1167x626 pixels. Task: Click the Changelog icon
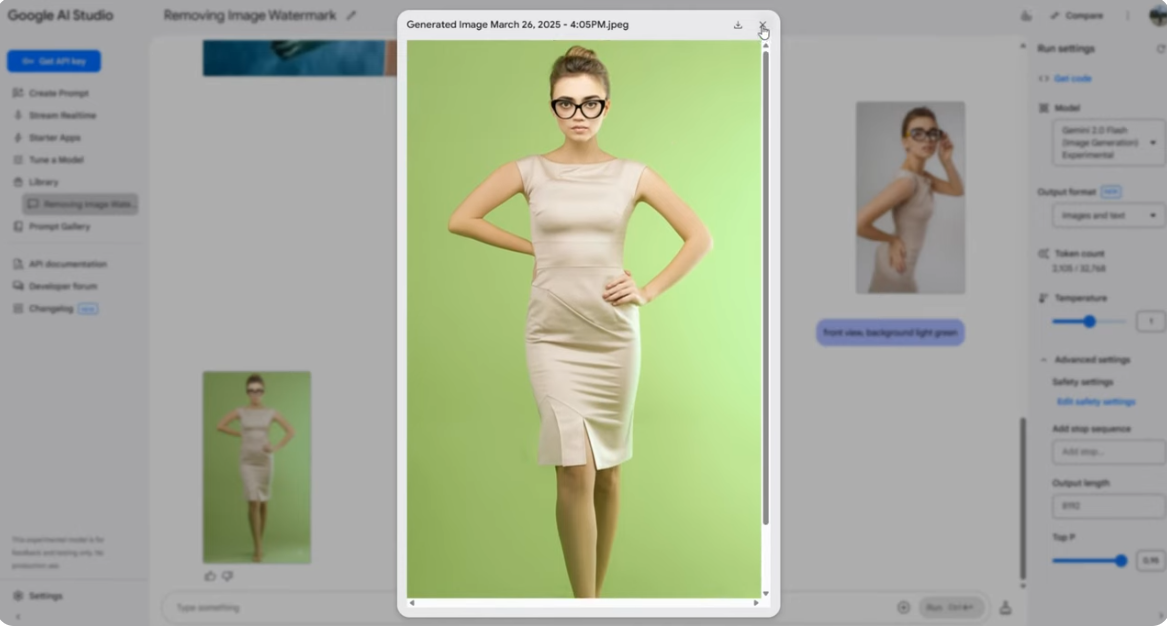18,308
